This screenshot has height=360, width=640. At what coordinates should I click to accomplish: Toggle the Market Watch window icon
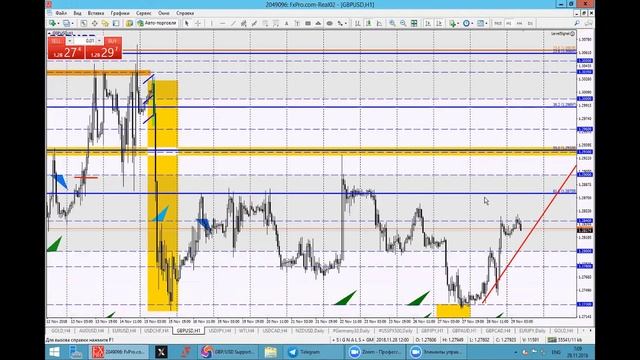pyautogui.click(x=84, y=23)
